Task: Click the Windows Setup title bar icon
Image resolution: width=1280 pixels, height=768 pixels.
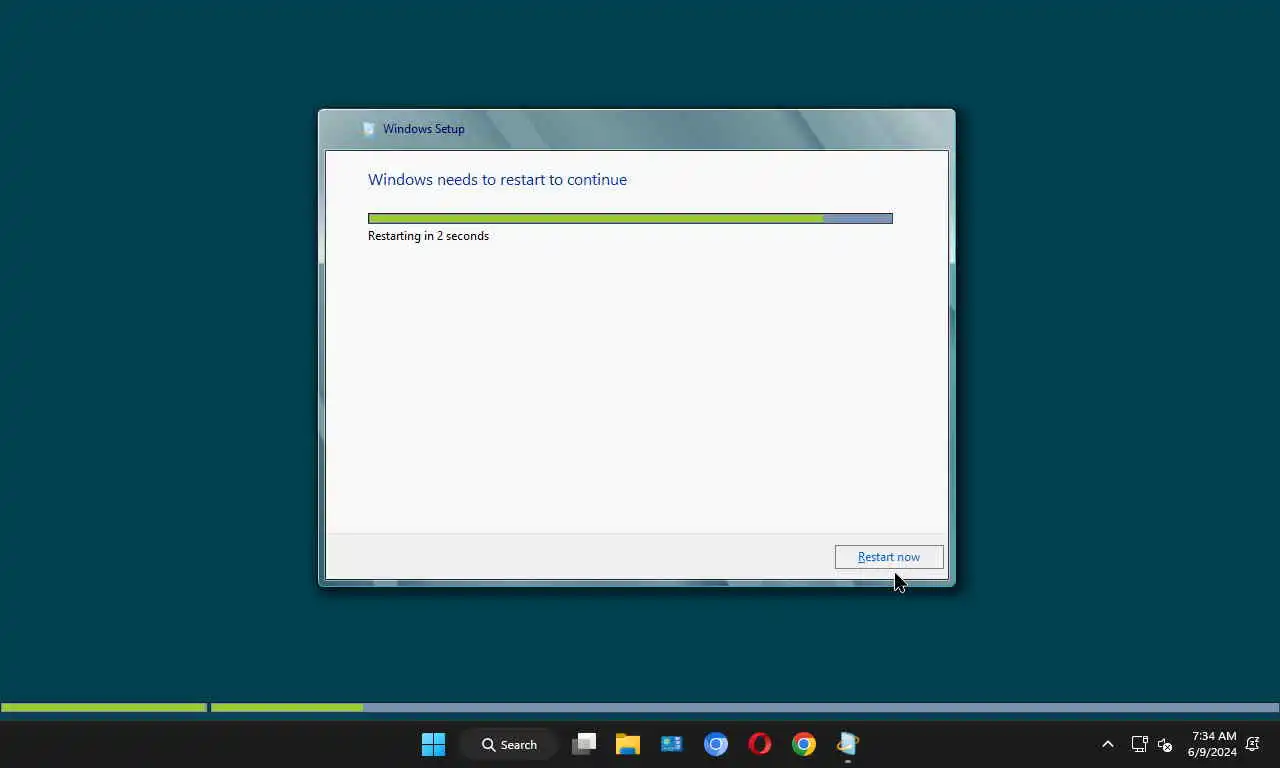Action: pos(369,129)
